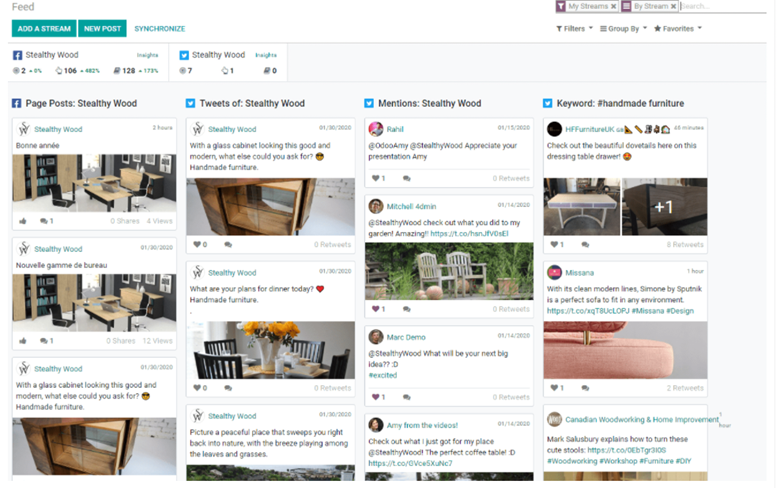Click heart icon on Rahil's mention

pyautogui.click(x=376, y=178)
